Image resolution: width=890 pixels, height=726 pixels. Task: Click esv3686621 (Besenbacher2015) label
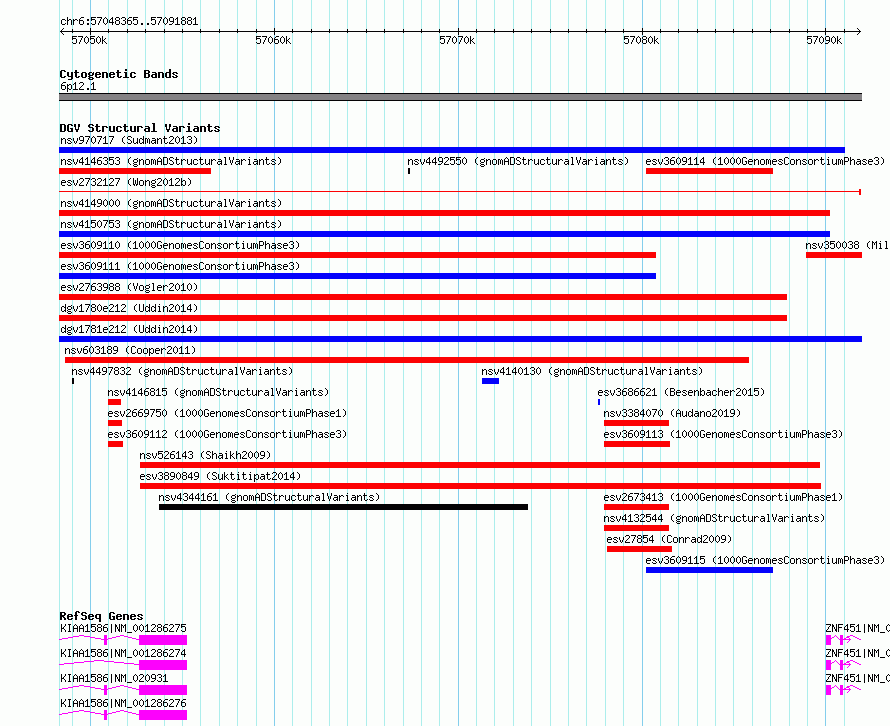(681, 392)
